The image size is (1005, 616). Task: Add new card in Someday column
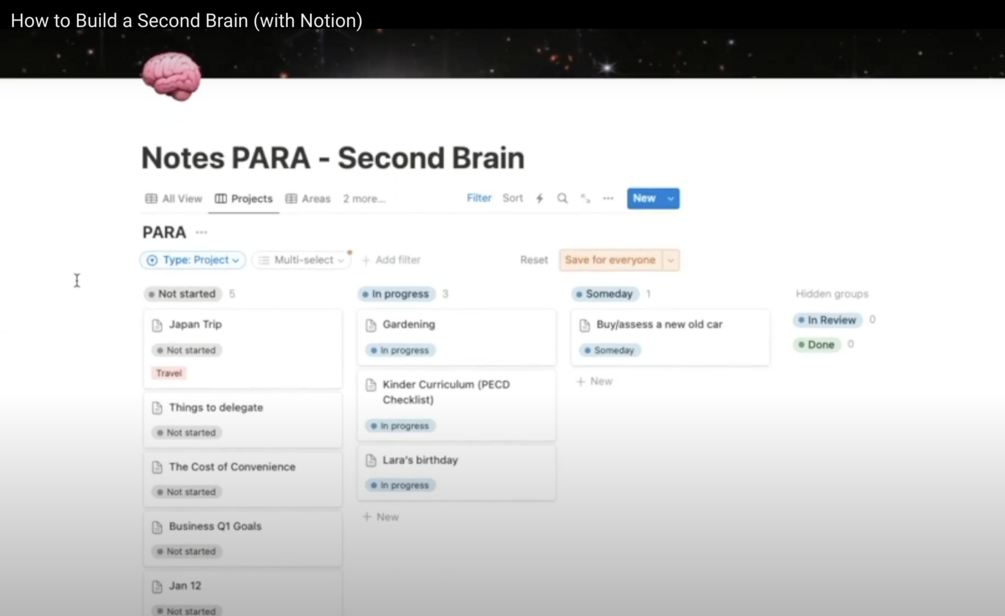point(594,381)
